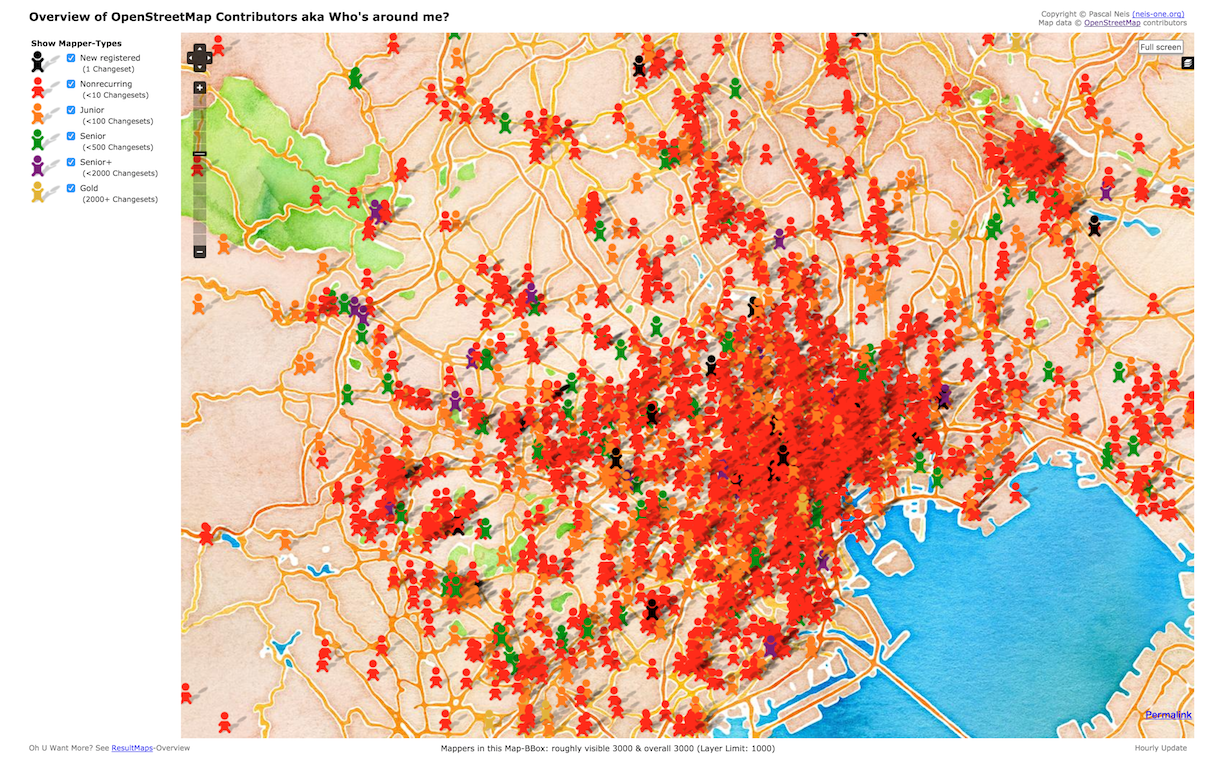This screenshot has height=760, width=1216.
Task: Zoom out using the minus button
Action: click(199, 252)
